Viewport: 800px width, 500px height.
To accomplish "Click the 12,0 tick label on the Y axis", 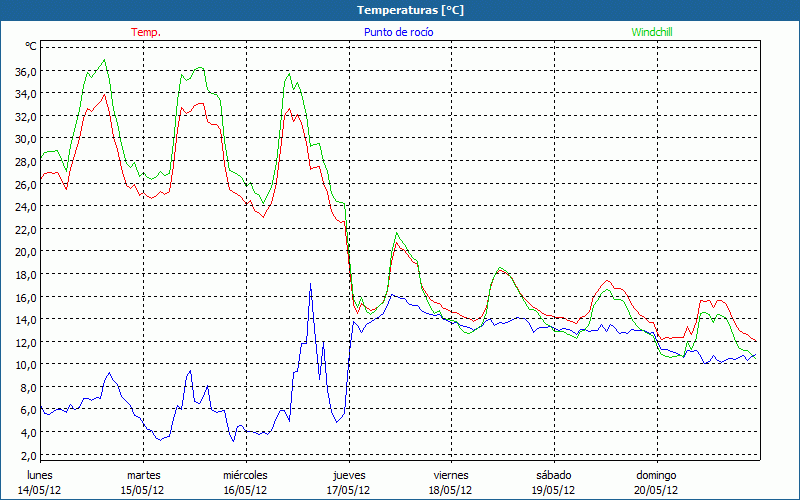I will 25,342.
